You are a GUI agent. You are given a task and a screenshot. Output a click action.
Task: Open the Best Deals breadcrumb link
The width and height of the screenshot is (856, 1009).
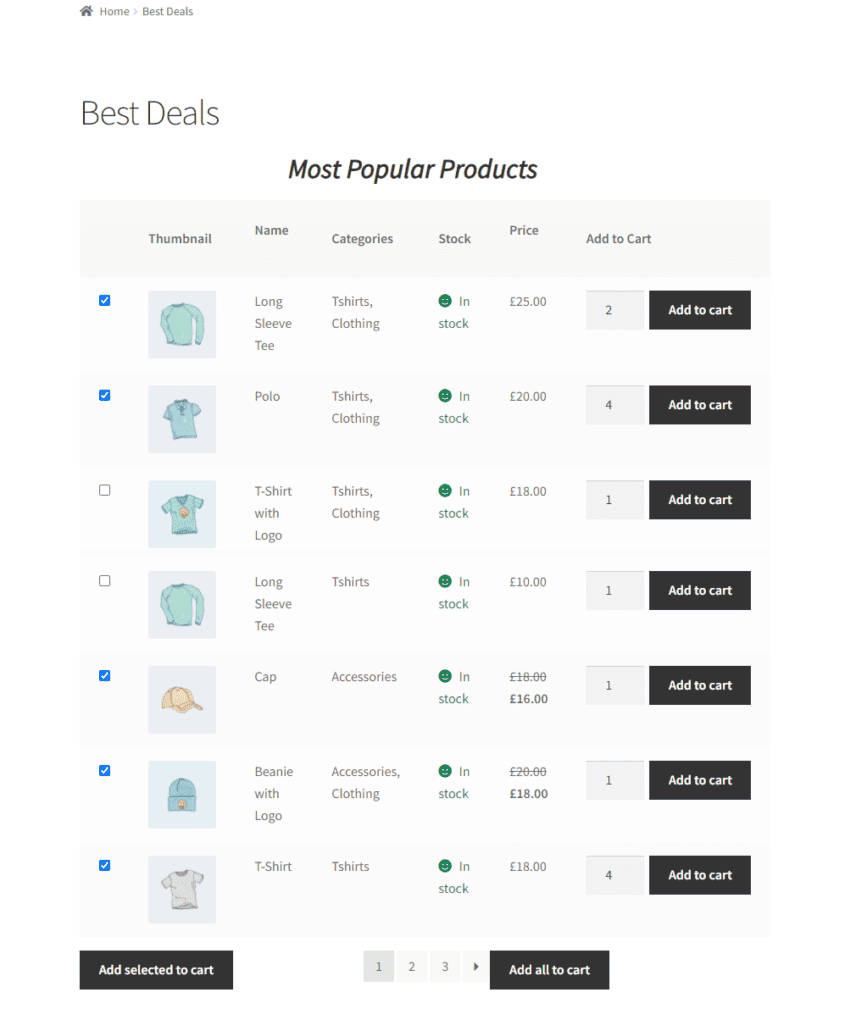point(167,11)
